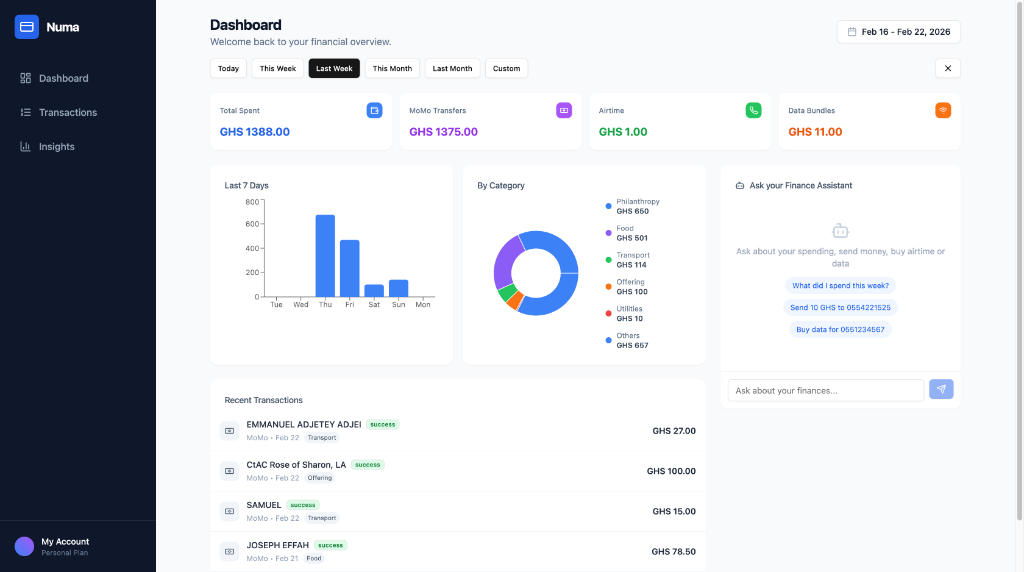Image resolution: width=1024 pixels, height=572 pixels.
Task: Click the Numa logo icon
Action: point(27,27)
